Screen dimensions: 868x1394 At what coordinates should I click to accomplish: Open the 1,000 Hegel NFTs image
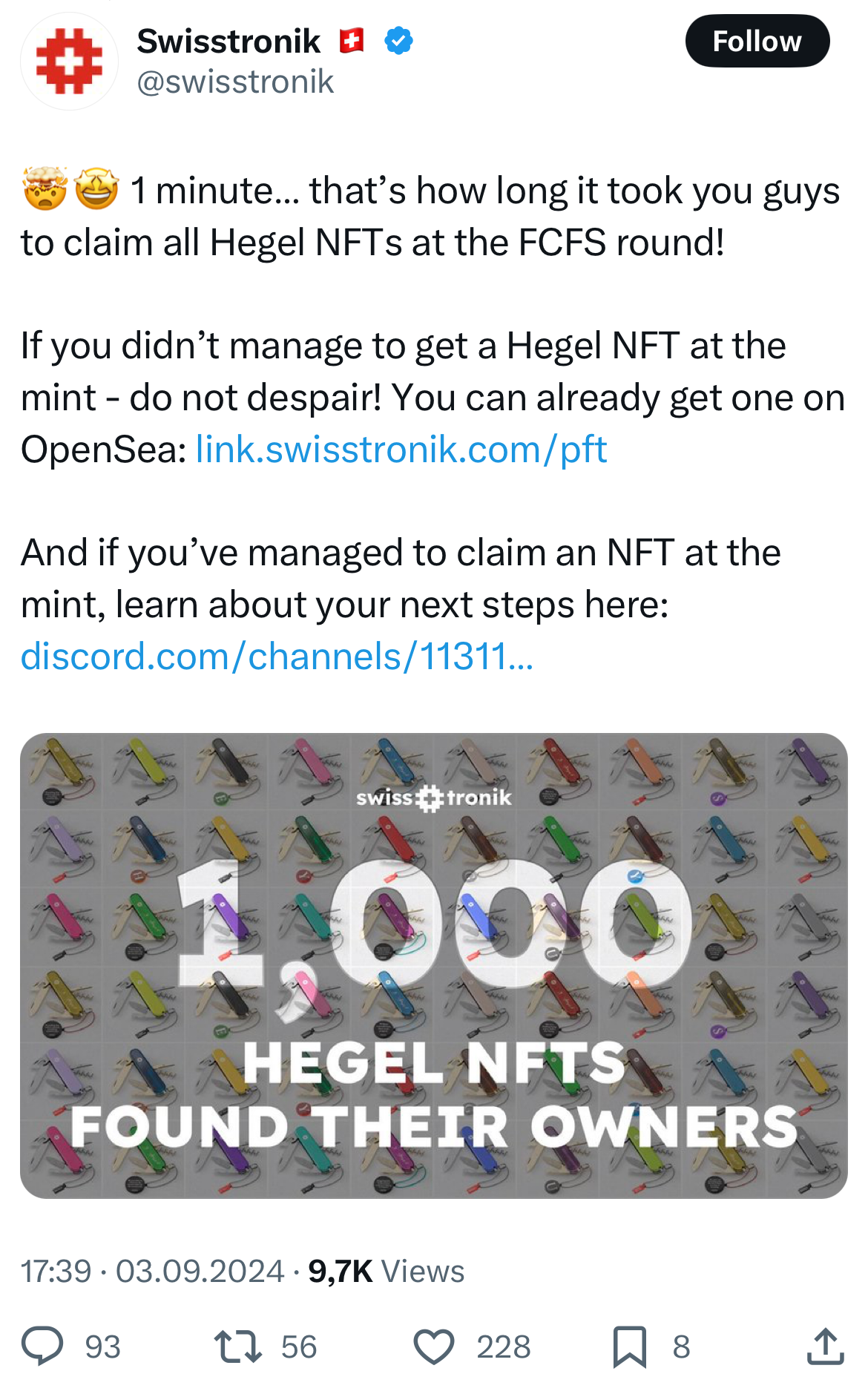tap(434, 965)
